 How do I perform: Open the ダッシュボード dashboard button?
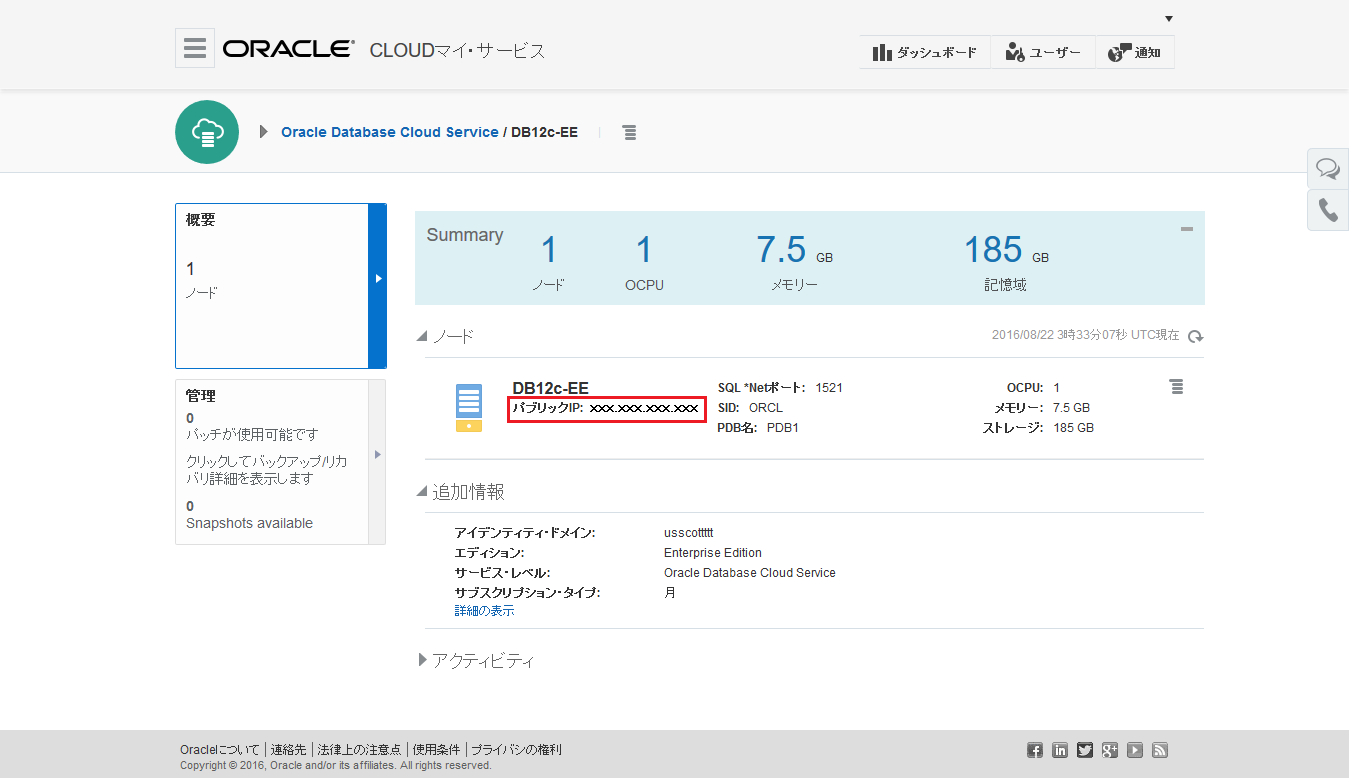[925, 52]
